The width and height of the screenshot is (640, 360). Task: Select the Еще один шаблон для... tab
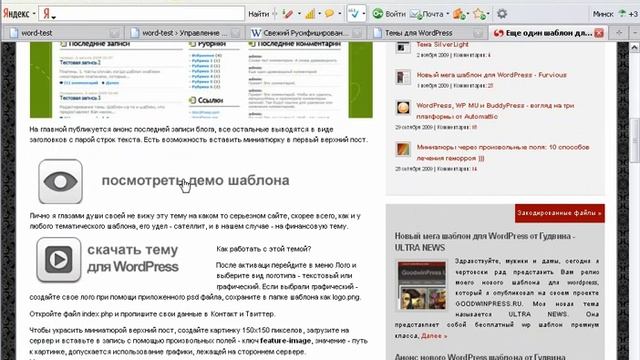[549, 33]
